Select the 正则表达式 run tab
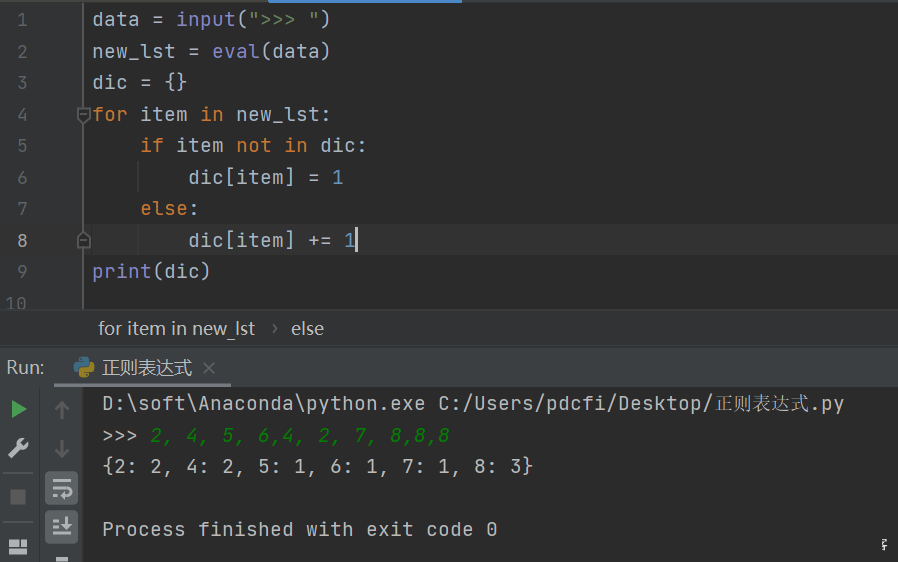Screen dimensions: 898x562 (x=147, y=368)
